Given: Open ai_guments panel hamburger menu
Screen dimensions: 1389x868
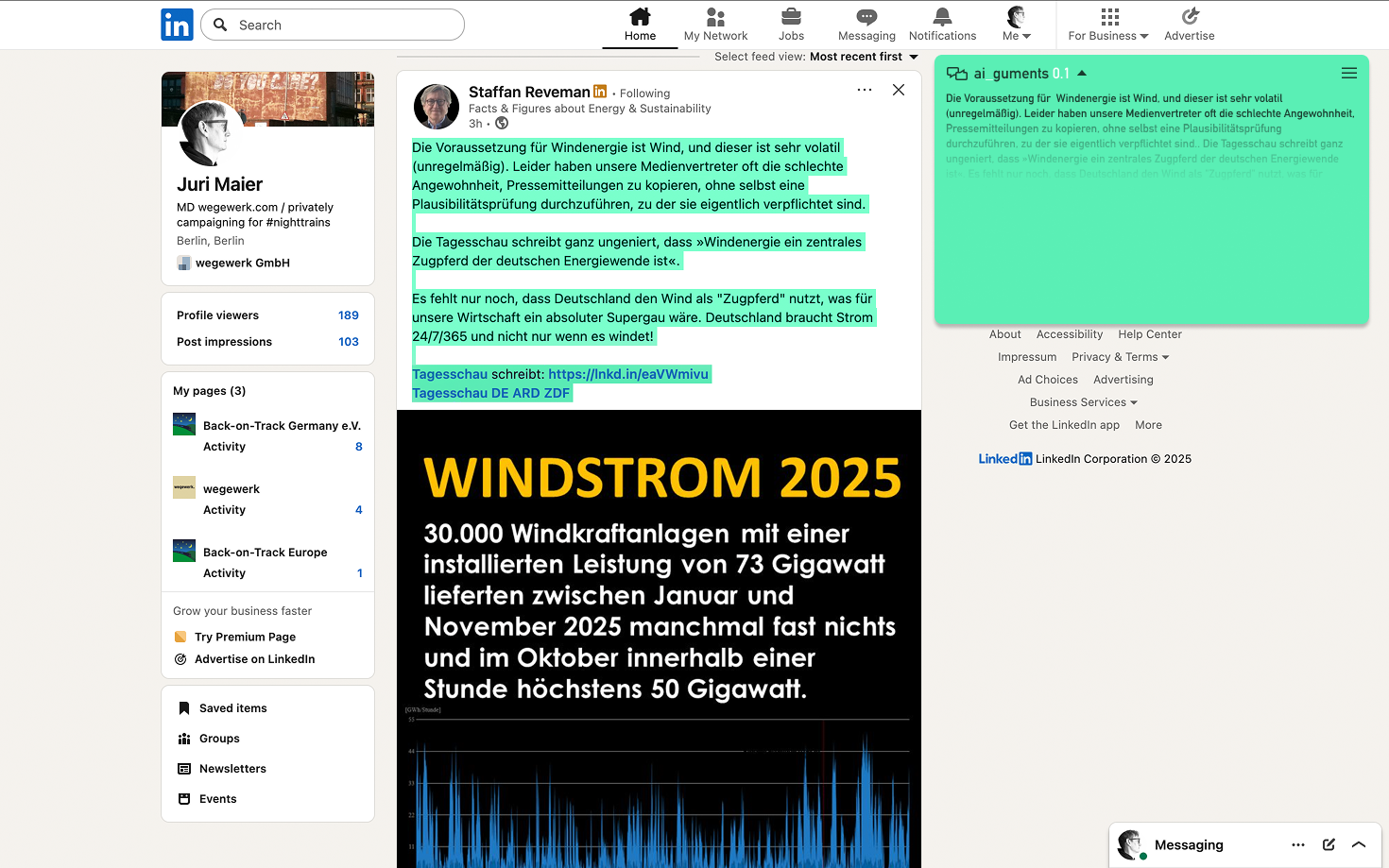Looking at the screenshot, I should [1348, 74].
